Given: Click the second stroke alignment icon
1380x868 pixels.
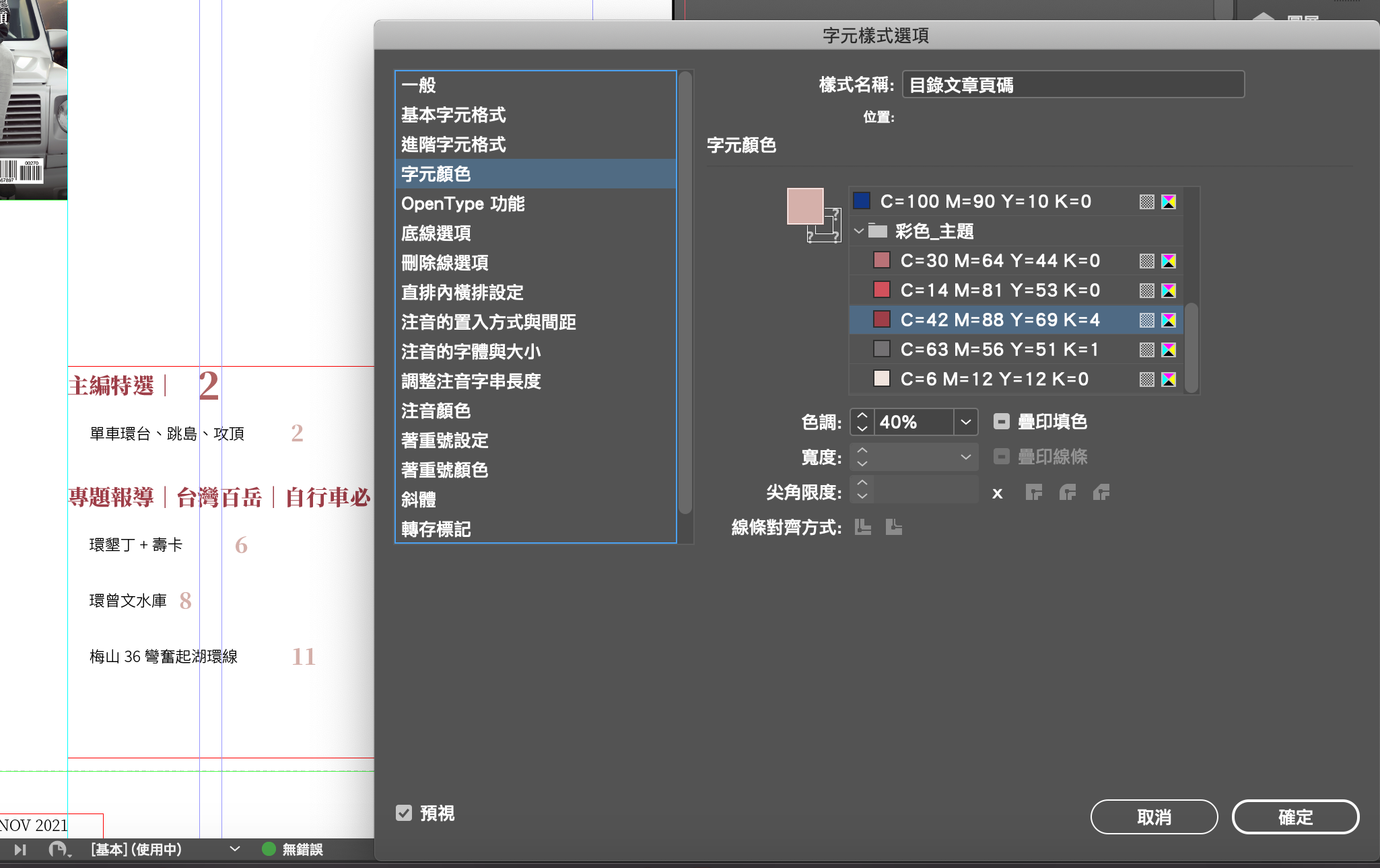Looking at the screenshot, I should [893, 527].
